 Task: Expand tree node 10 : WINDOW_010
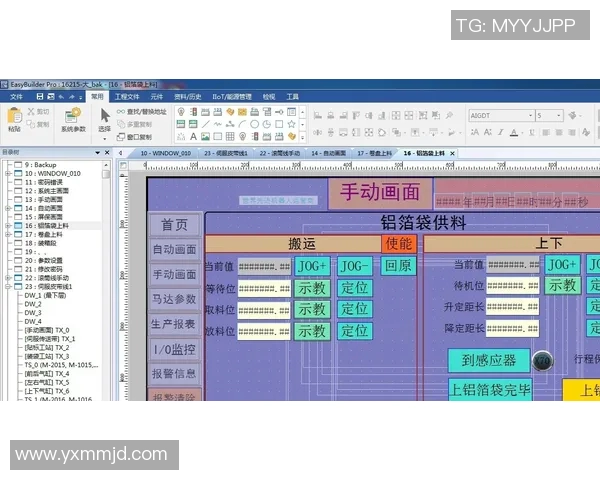[x=7, y=173]
